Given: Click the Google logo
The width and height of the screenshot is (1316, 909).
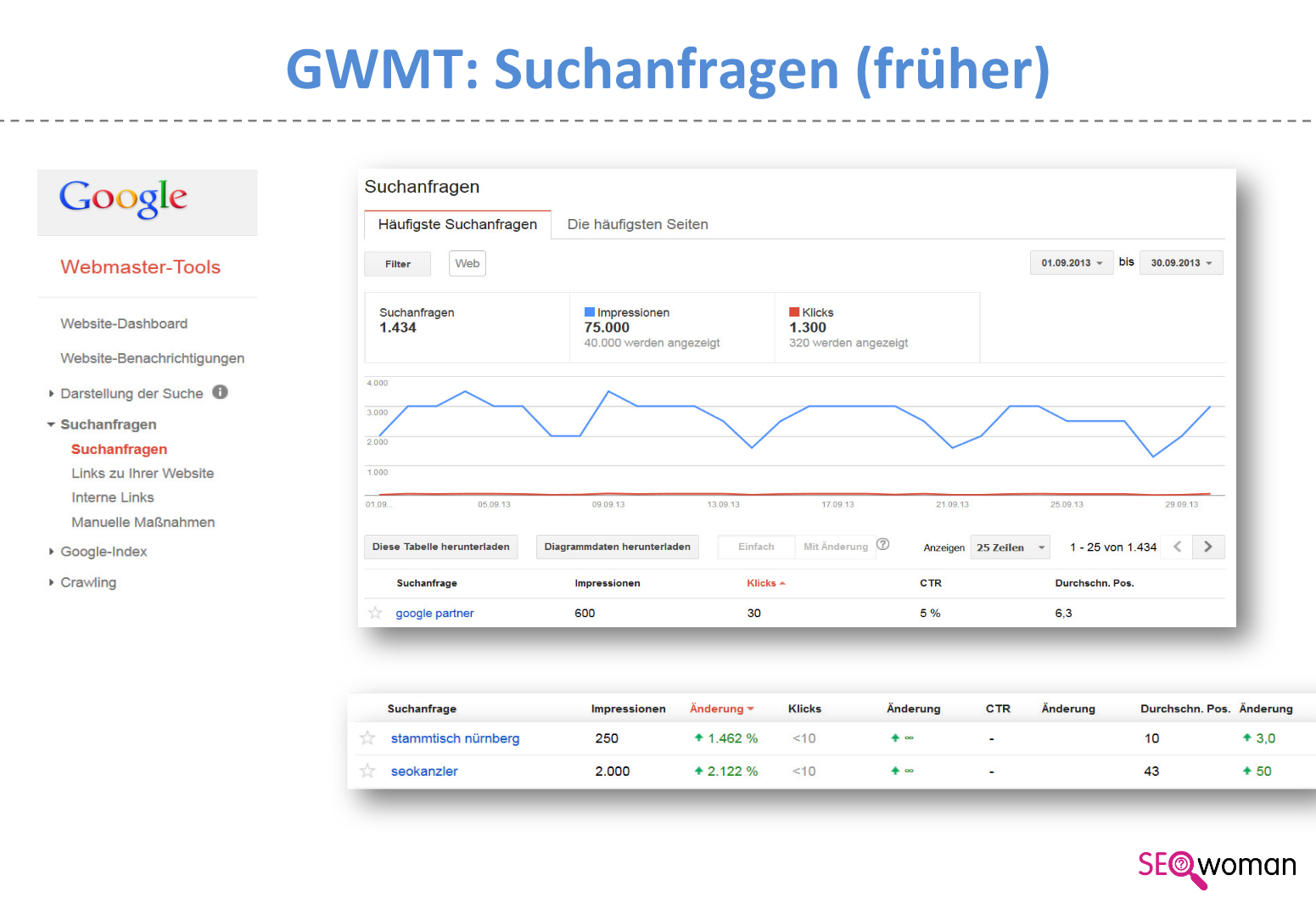Looking at the screenshot, I should [123, 199].
